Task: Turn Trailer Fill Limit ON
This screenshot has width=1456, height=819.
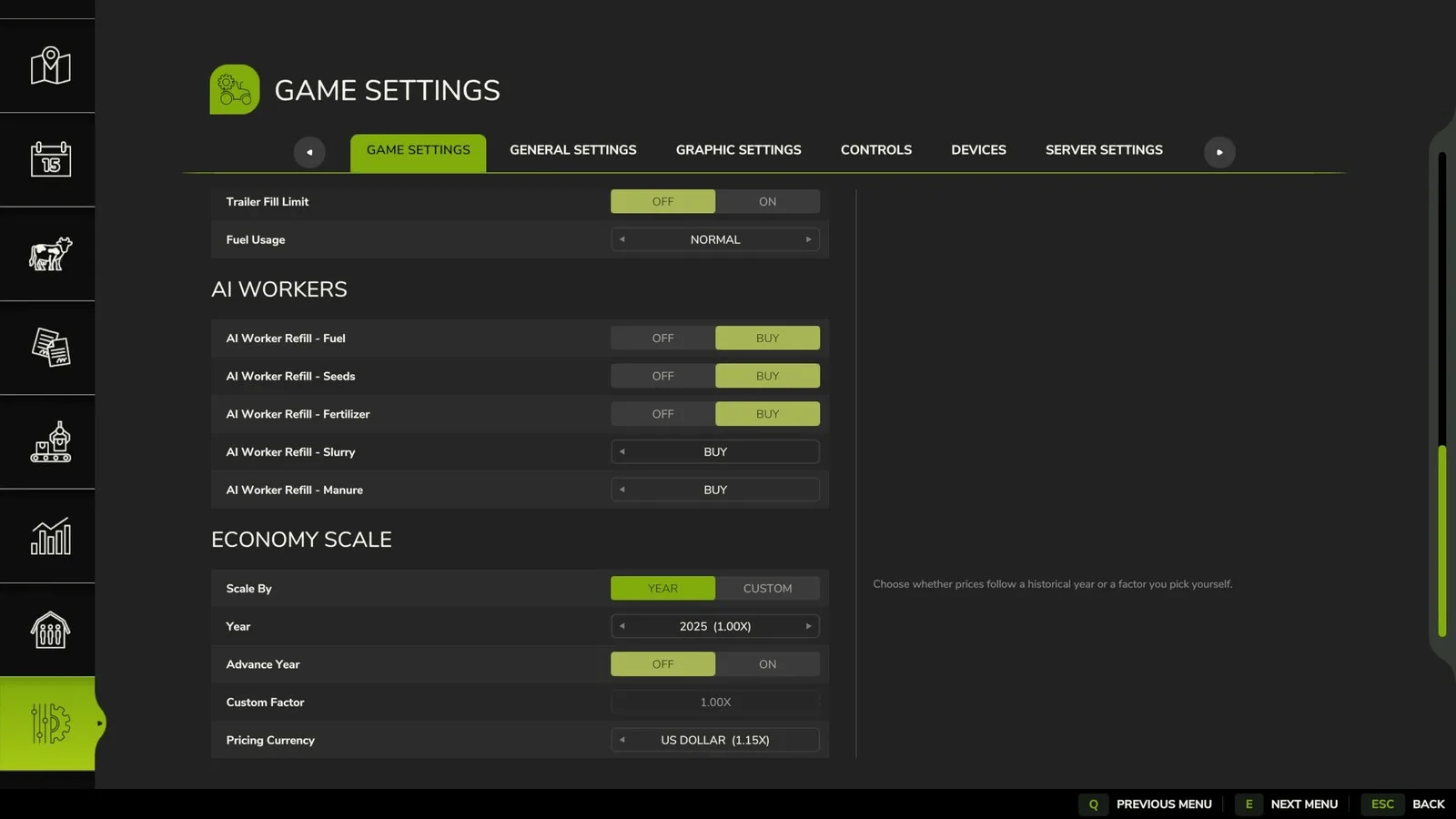Action: 767,201
